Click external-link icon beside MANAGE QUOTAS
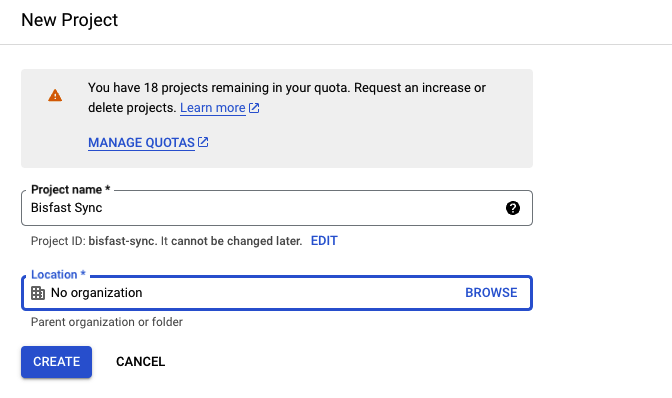672x398 pixels. pos(203,142)
